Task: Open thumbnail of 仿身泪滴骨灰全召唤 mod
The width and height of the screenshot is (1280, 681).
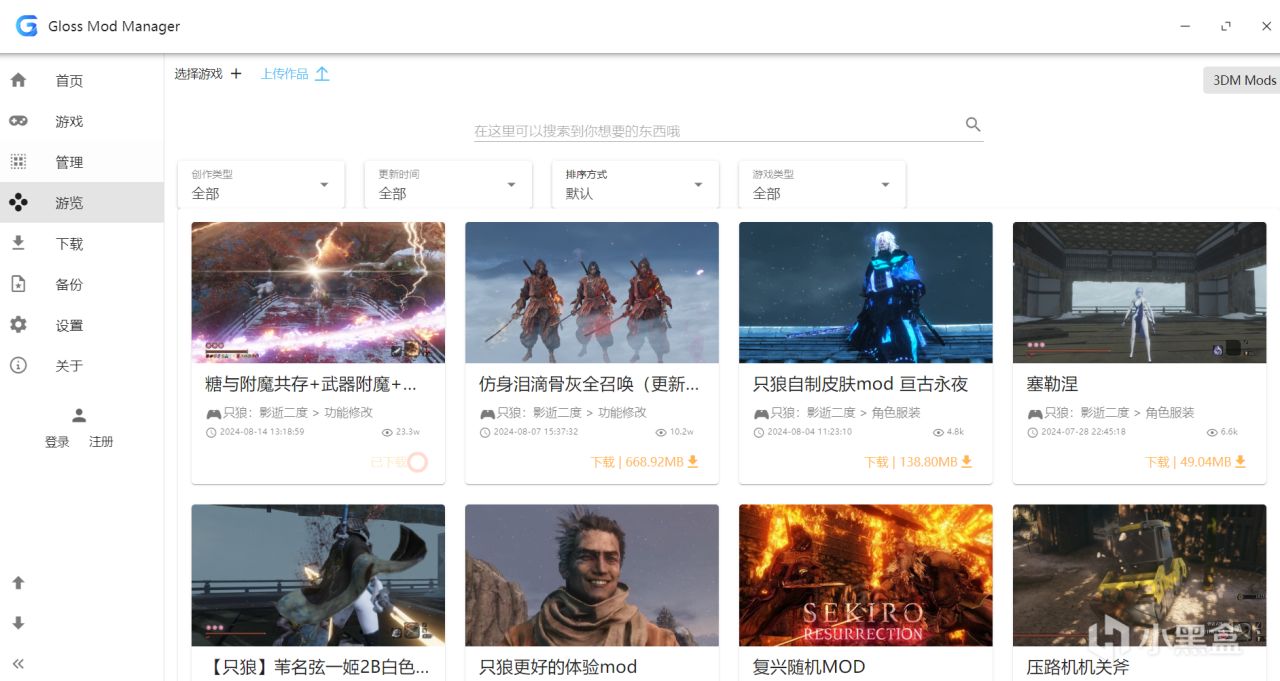Action: 592,292
